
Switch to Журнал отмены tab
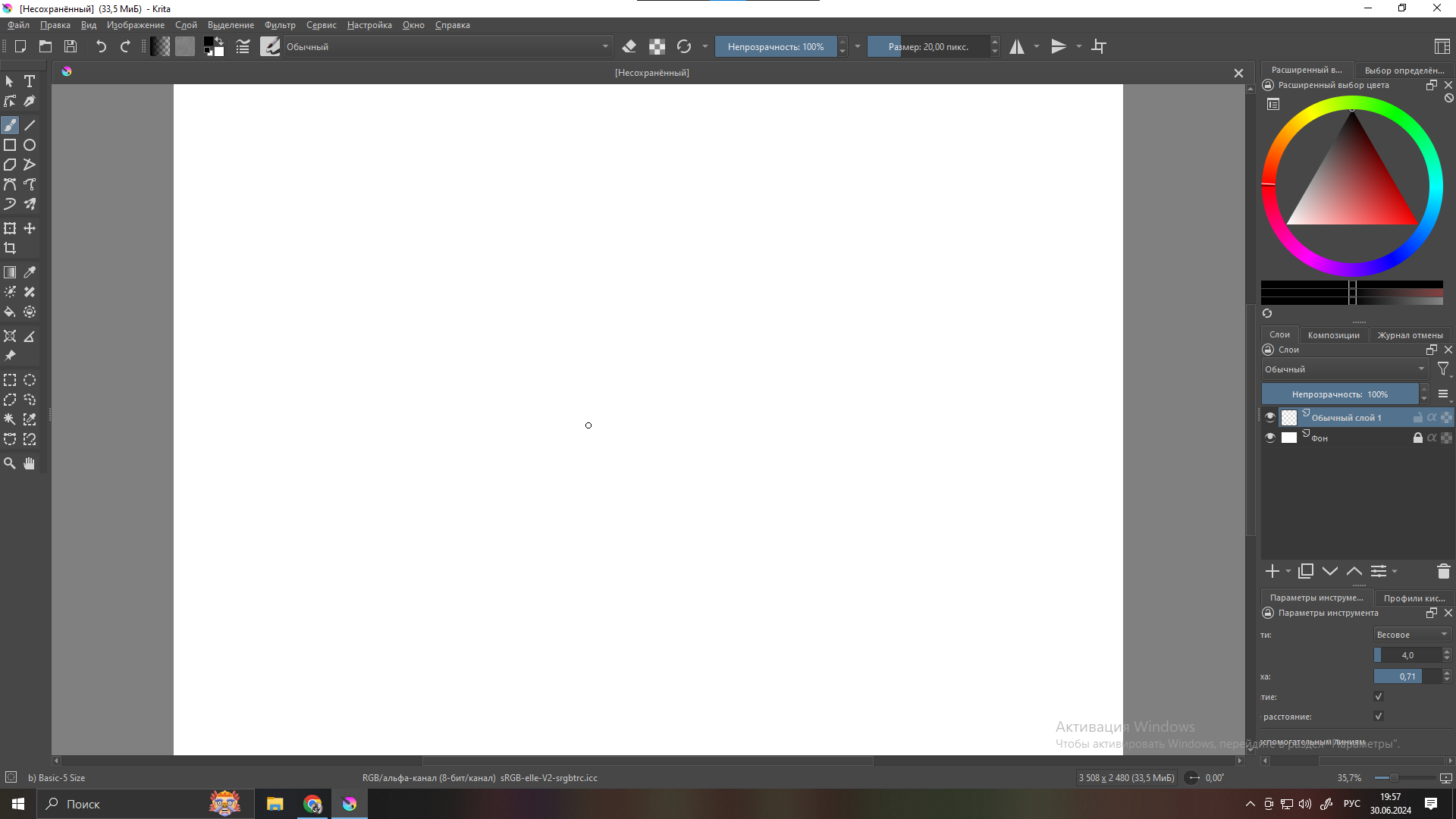(1410, 335)
